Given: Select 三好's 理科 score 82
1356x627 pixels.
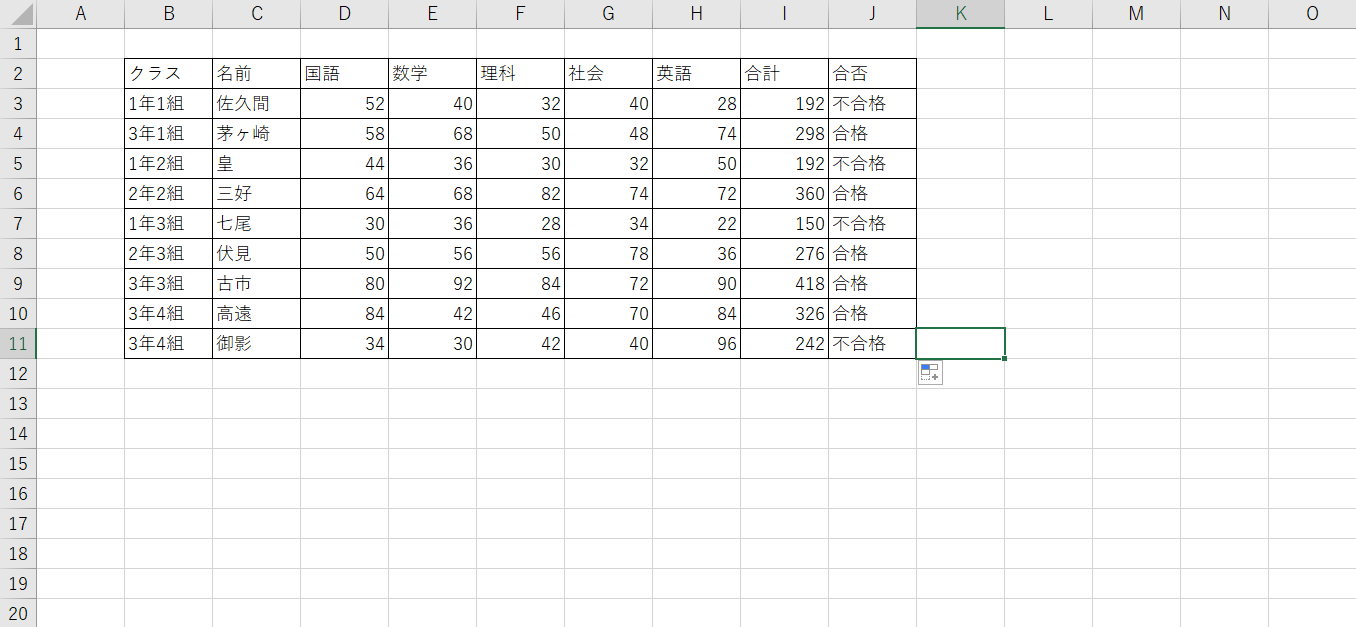Looking at the screenshot, I should click(x=521, y=194).
